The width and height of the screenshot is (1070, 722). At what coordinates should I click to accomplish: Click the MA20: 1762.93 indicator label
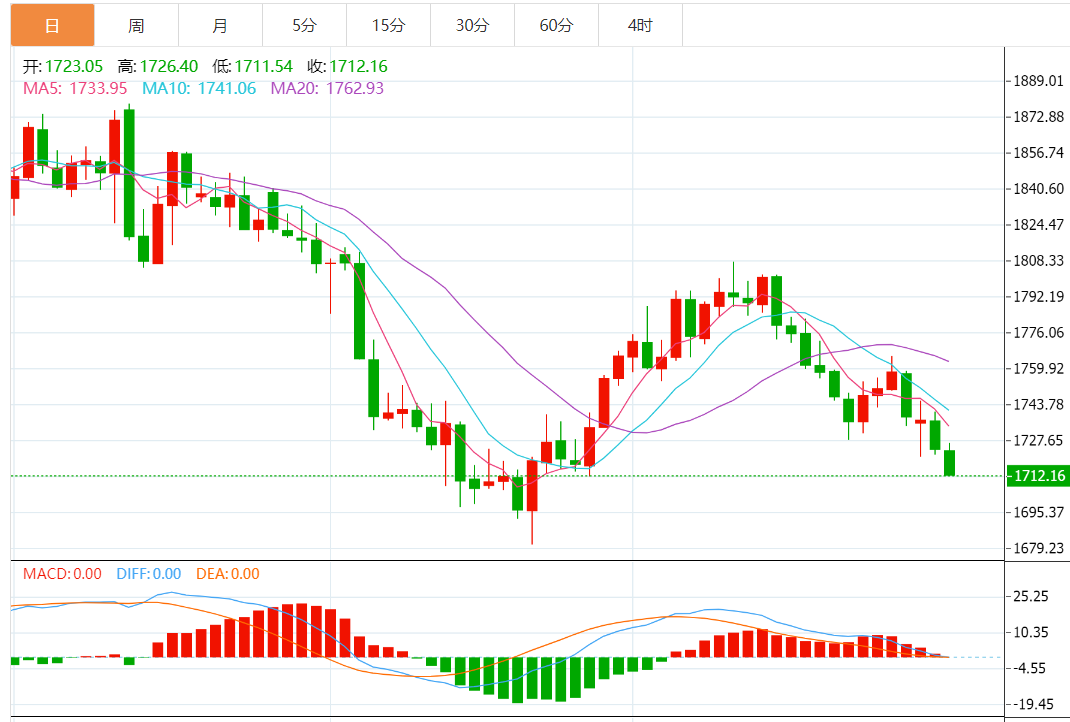(328, 88)
